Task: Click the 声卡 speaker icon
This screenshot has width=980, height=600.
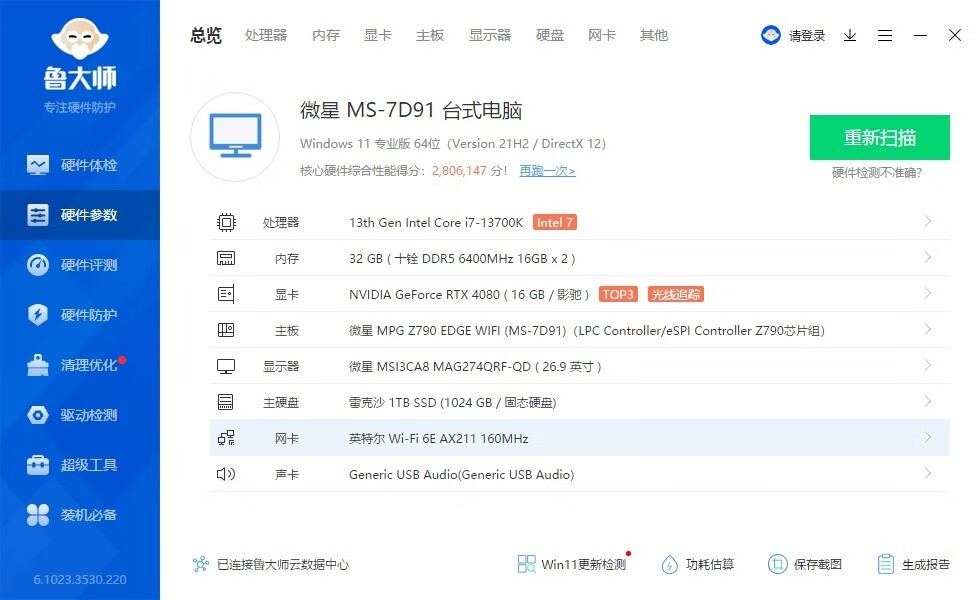Action: click(226, 474)
